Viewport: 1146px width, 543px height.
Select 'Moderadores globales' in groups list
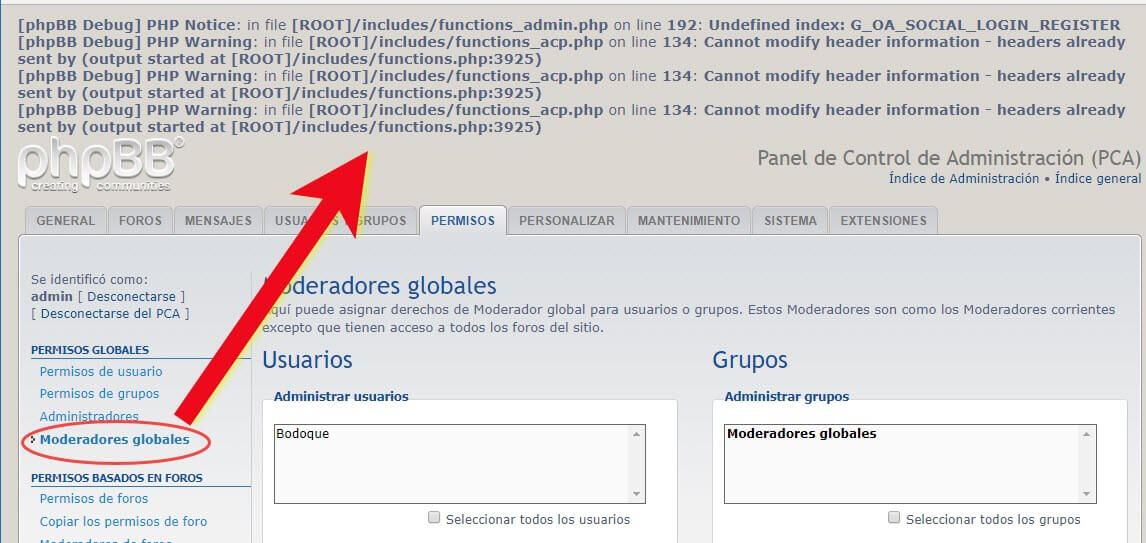801,434
